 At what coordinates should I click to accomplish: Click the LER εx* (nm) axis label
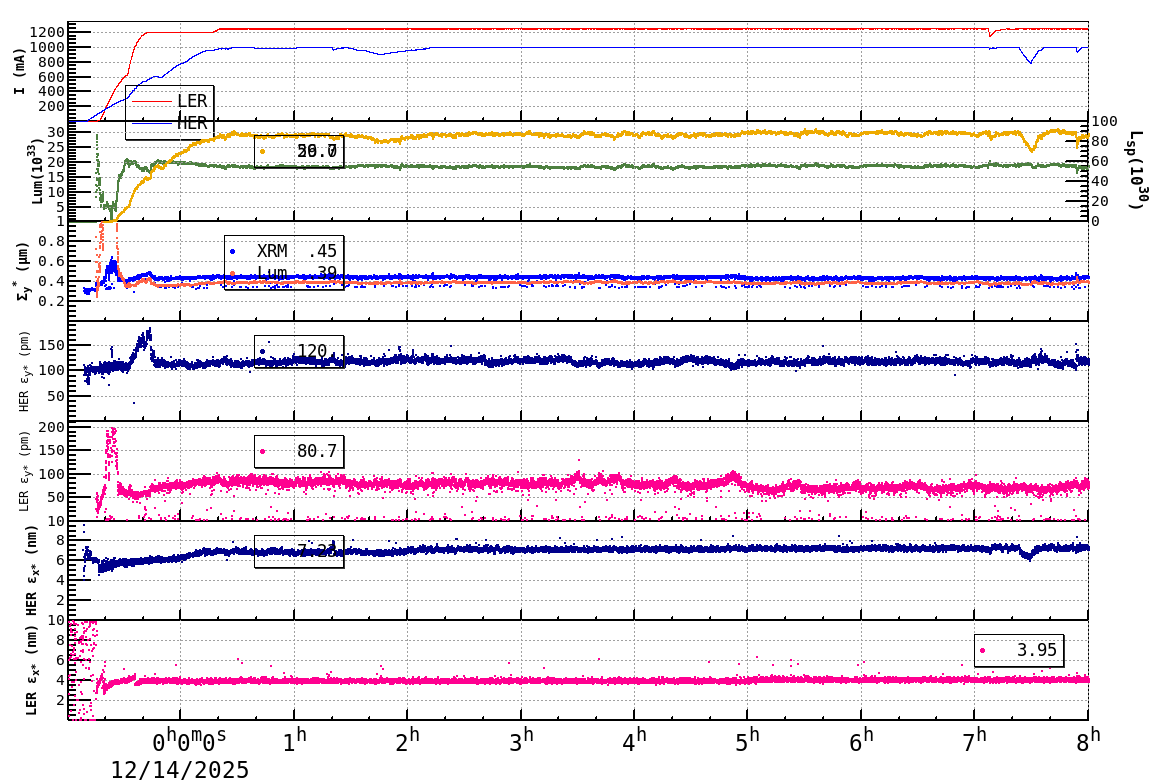pyautogui.click(x=31, y=670)
